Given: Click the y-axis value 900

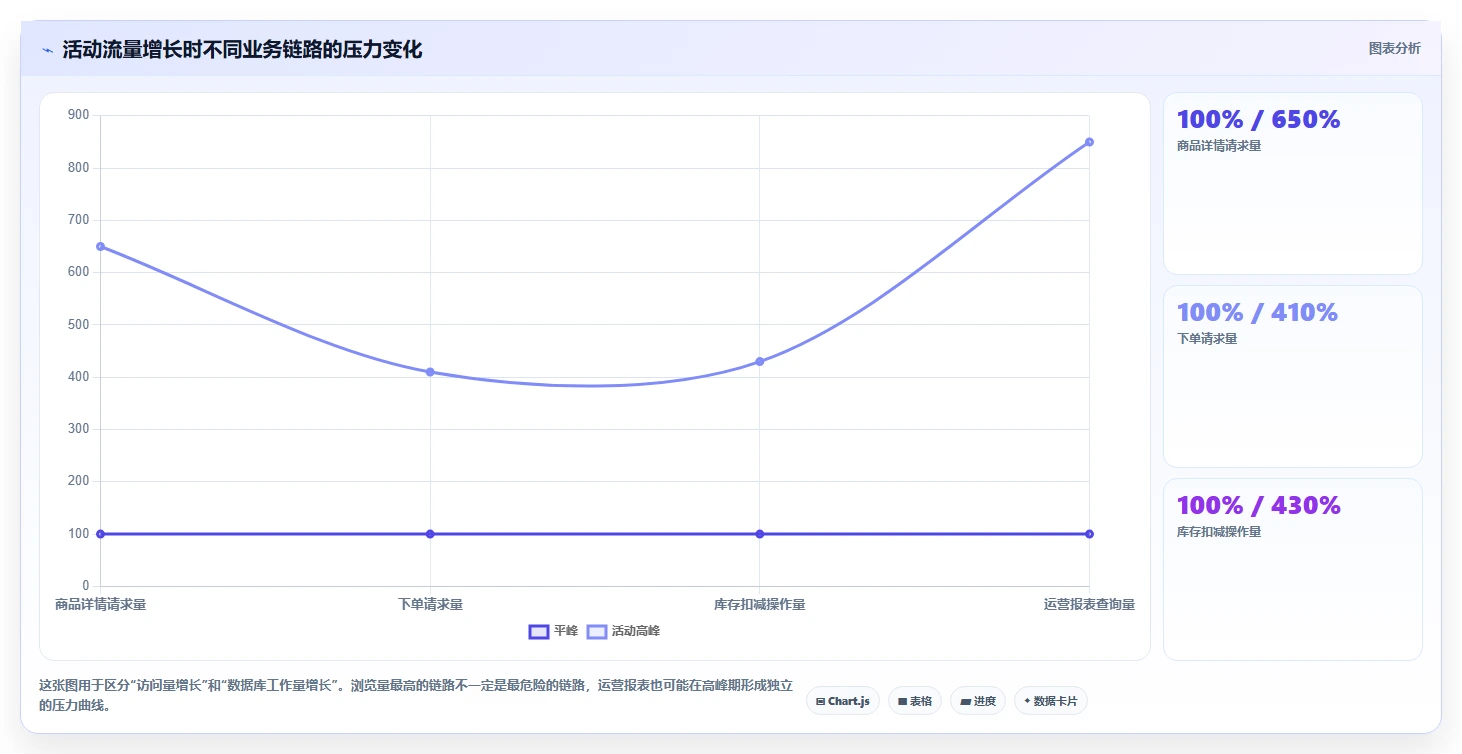Looking at the screenshot, I should point(79,115).
